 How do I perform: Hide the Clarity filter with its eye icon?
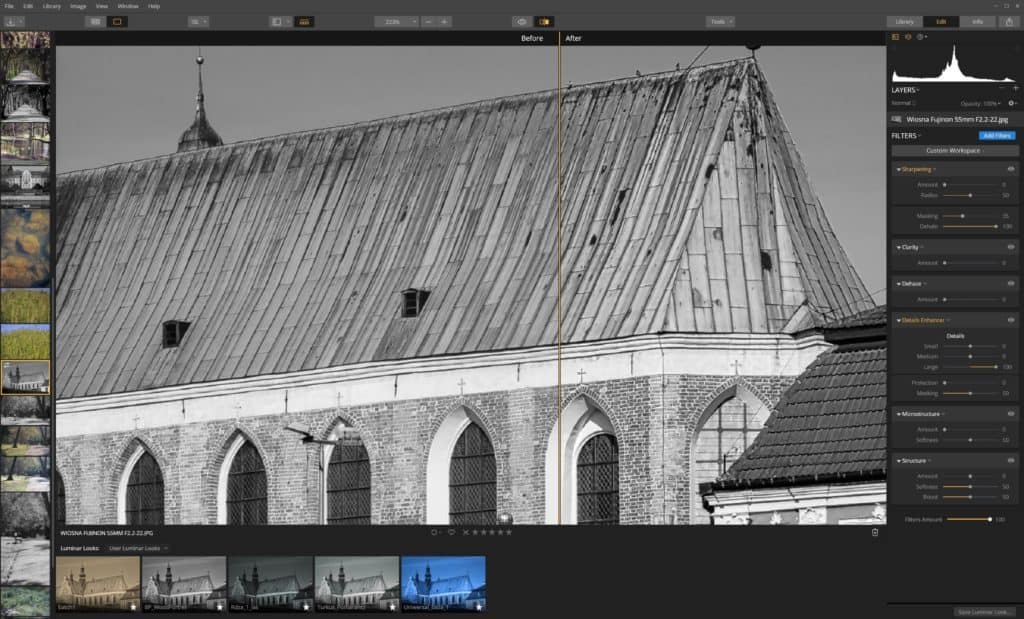coord(1011,246)
